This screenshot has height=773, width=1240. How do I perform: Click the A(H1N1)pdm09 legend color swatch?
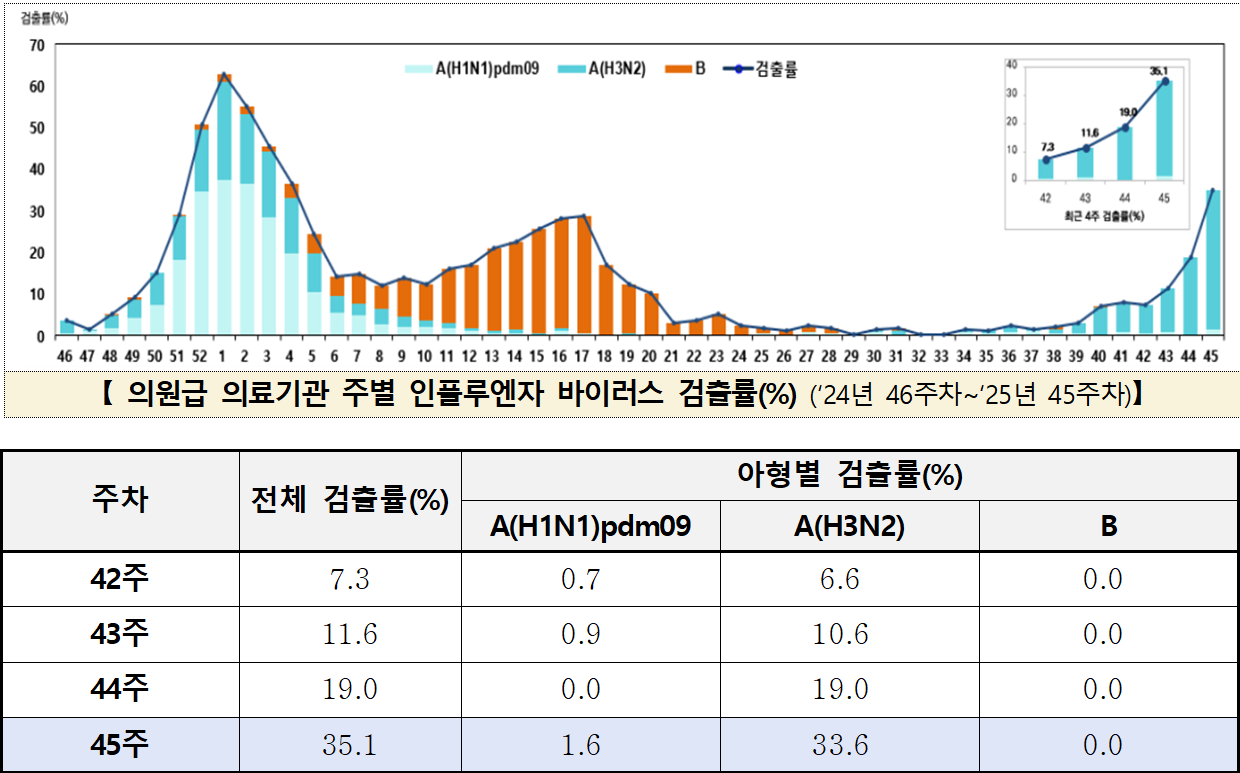click(x=418, y=69)
